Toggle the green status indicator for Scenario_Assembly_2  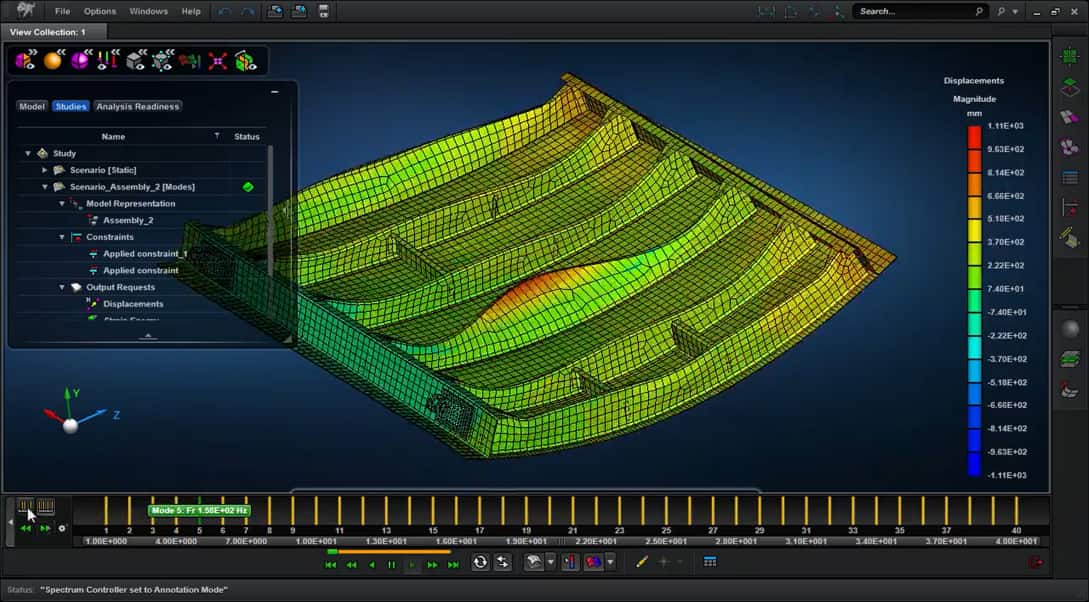(247, 187)
